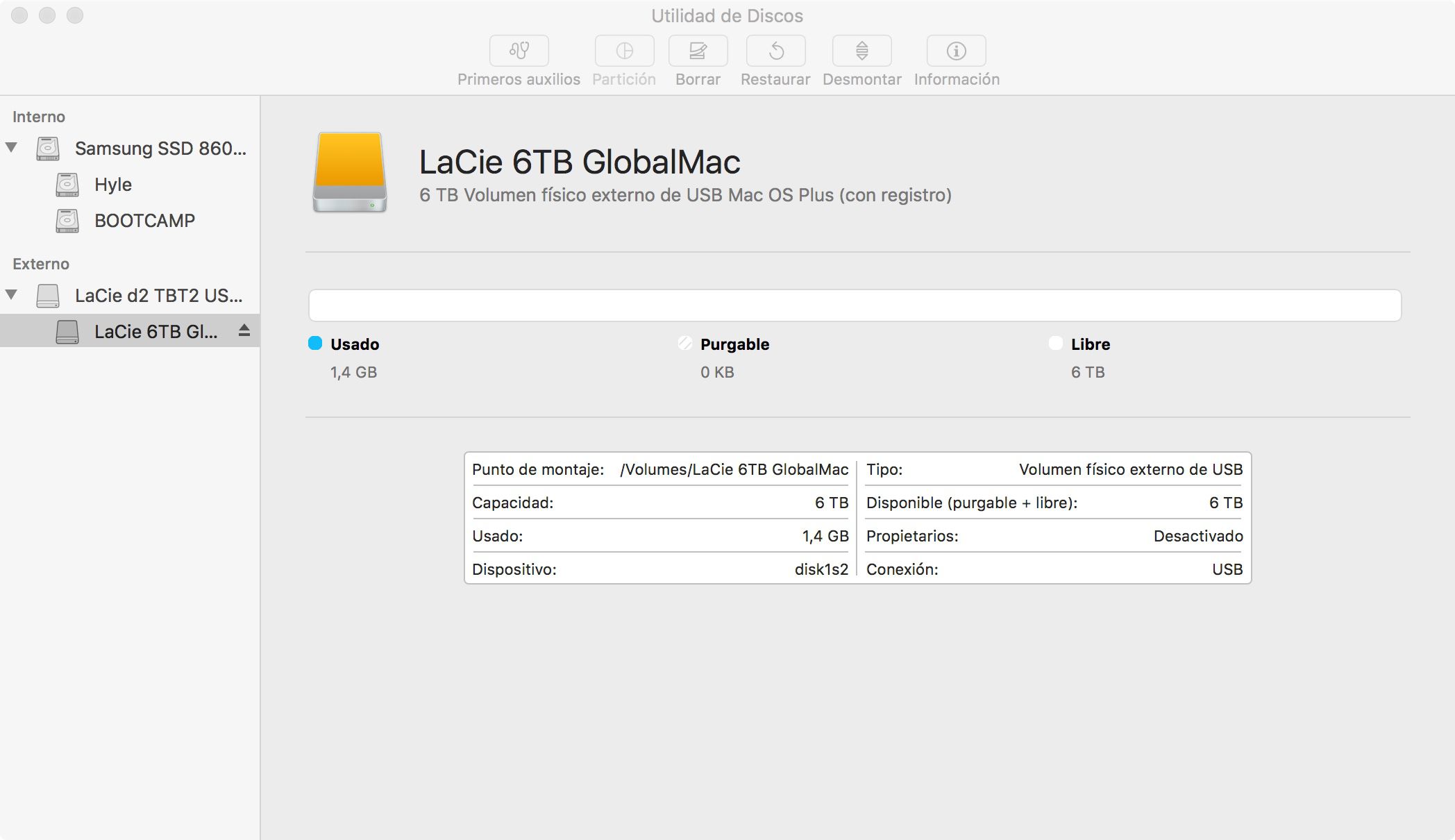Click the Partición label
Image resolution: width=1455 pixels, height=840 pixels.
[x=624, y=79]
